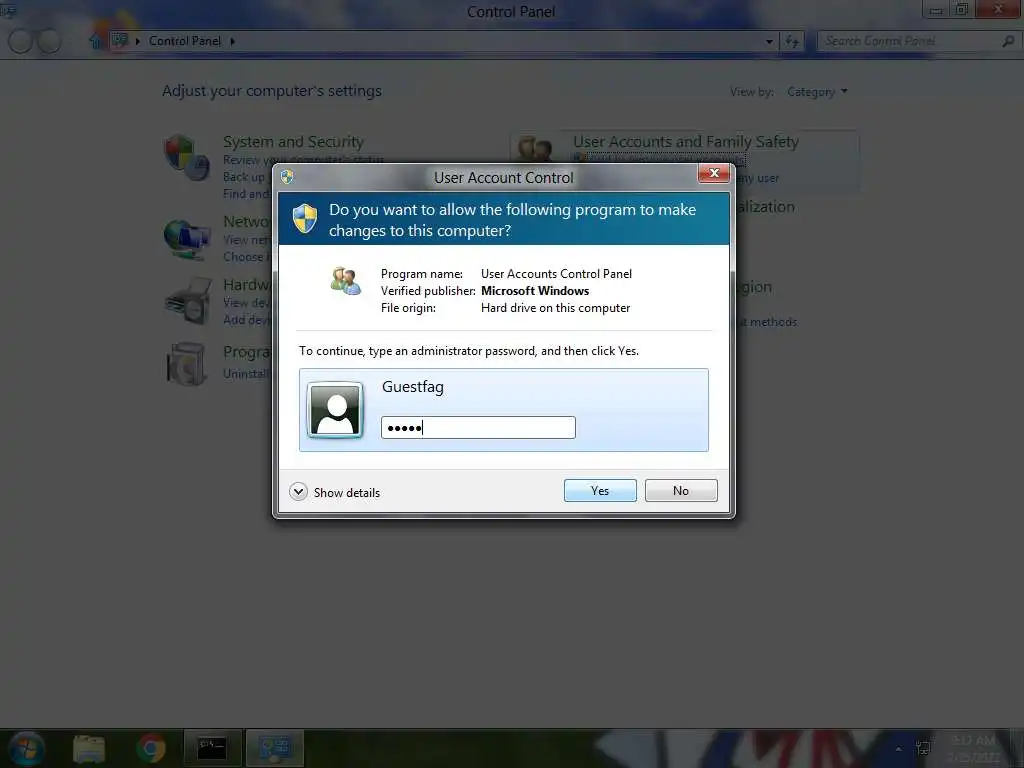Image resolution: width=1024 pixels, height=768 pixels.
Task: Click the User Accounts and Family Safety icon
Action: point(536,149)
